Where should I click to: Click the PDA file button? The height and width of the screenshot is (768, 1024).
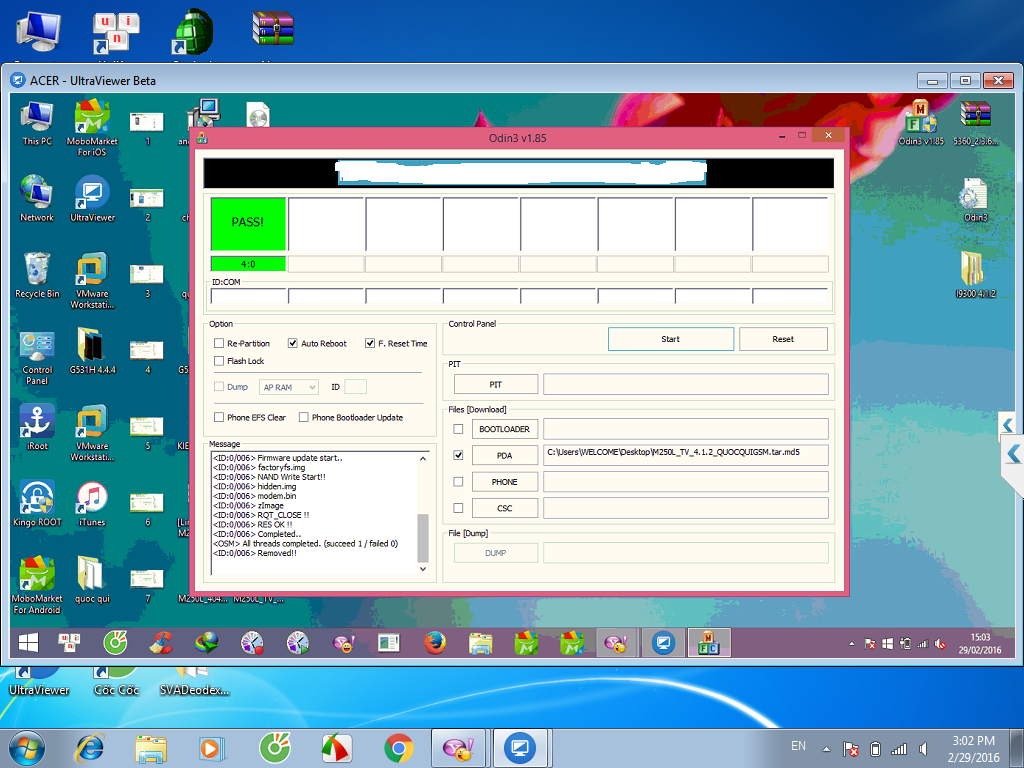coord(504,455)
